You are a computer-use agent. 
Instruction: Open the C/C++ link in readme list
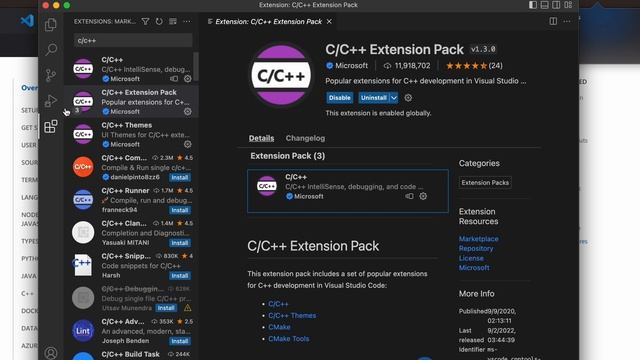(278, 304)
